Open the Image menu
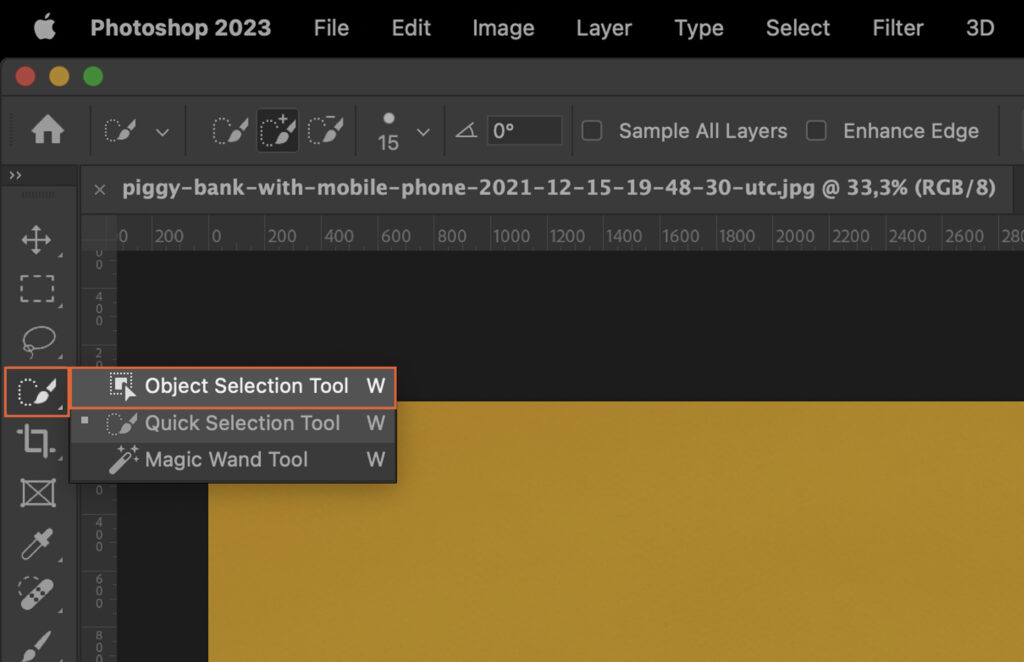 point(502,28)
